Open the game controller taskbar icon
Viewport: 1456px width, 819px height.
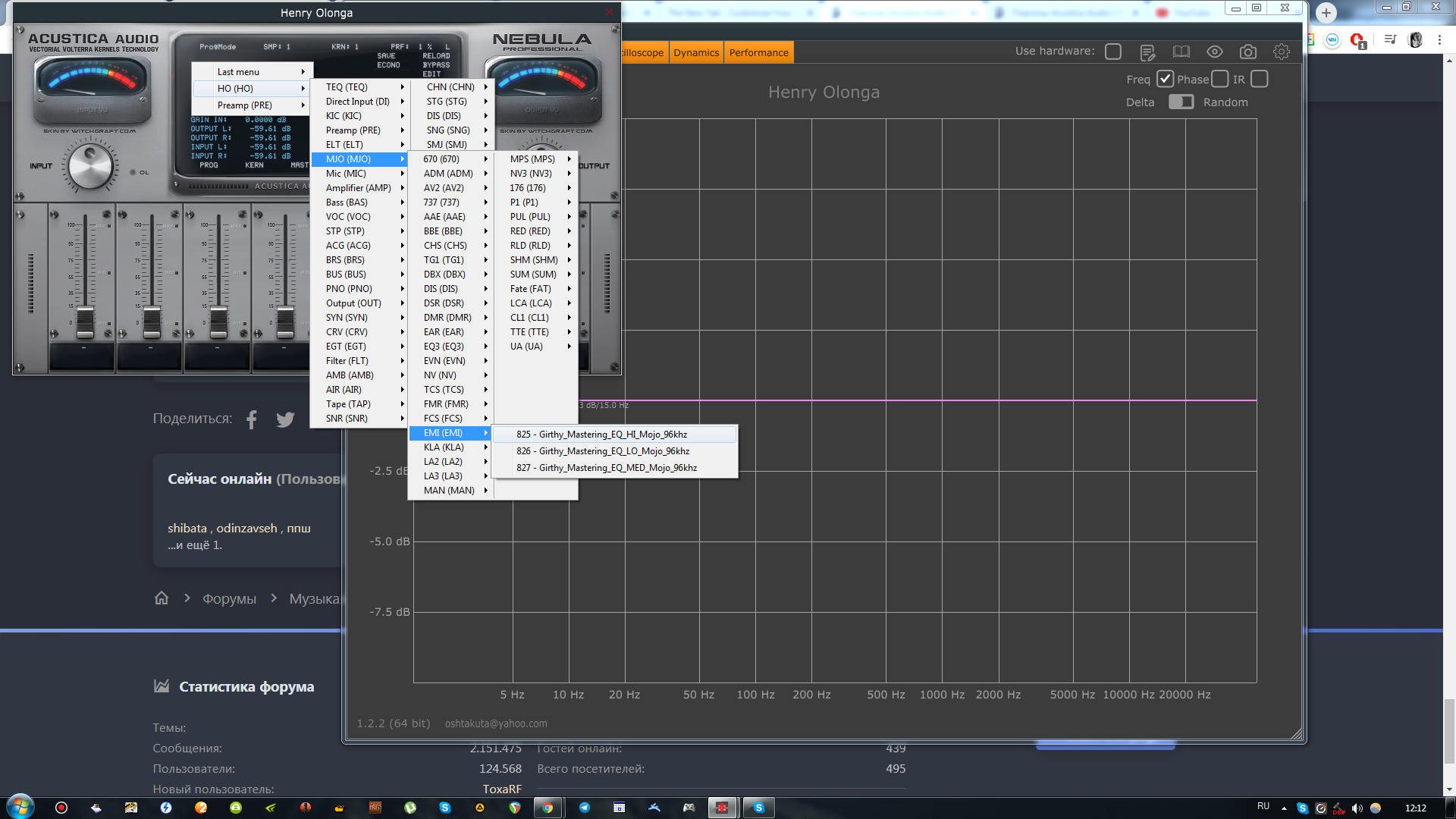point(689,808)
